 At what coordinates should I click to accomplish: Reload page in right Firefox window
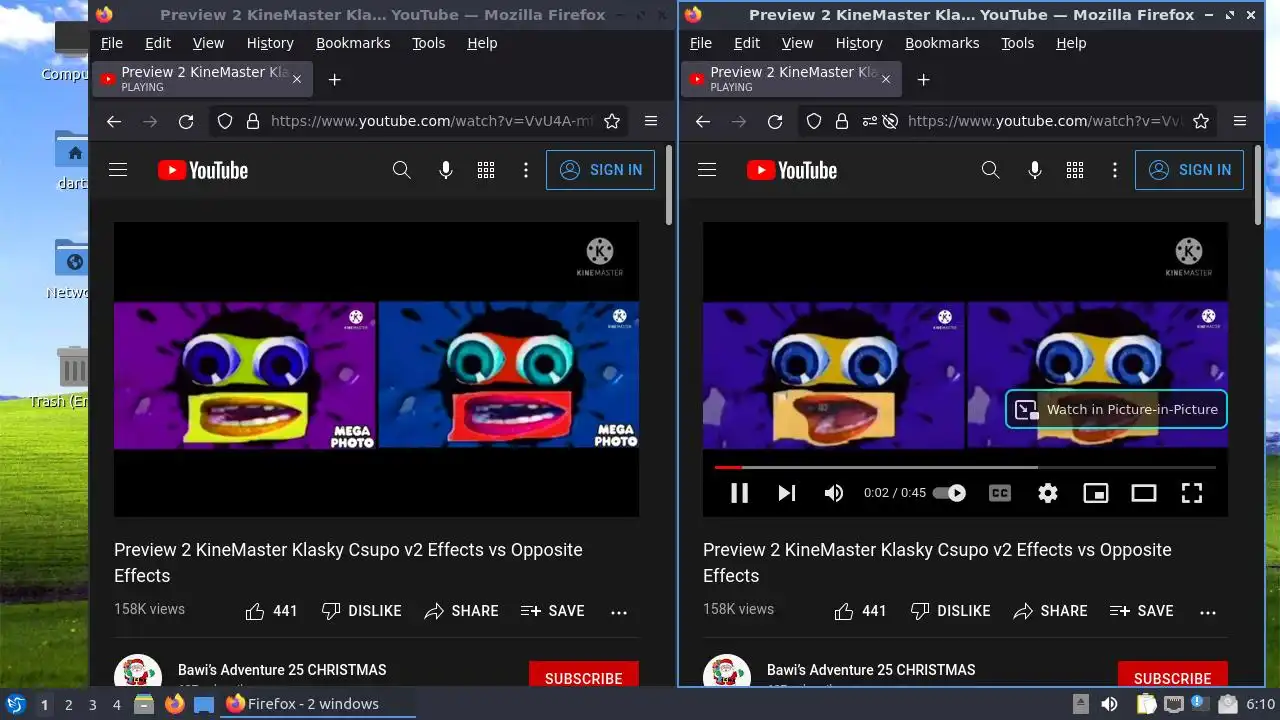pyautogui.click(x=775, y=121)
